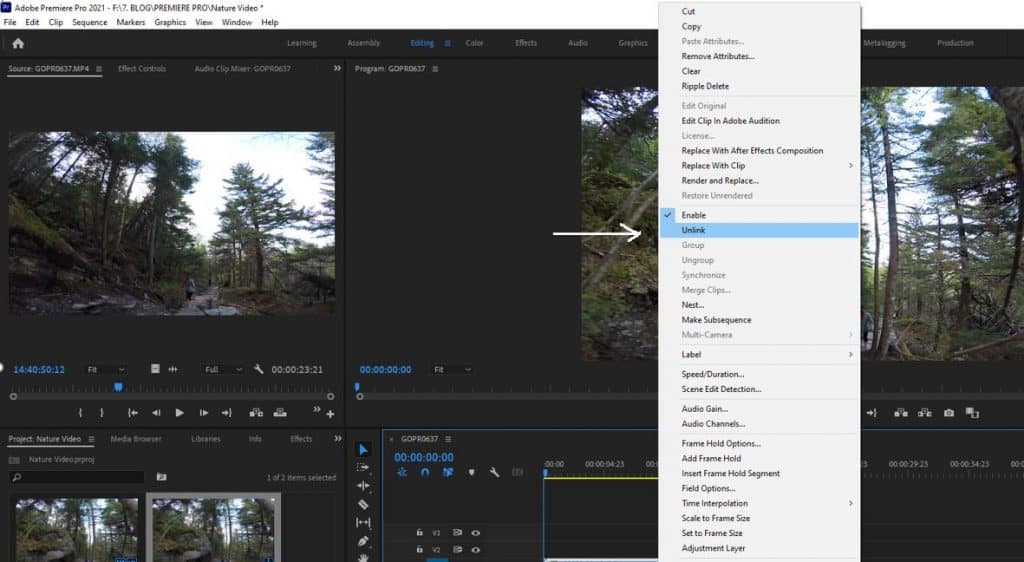Toggle the V2 track lock
1024x562 pixels.
(420, 550)
